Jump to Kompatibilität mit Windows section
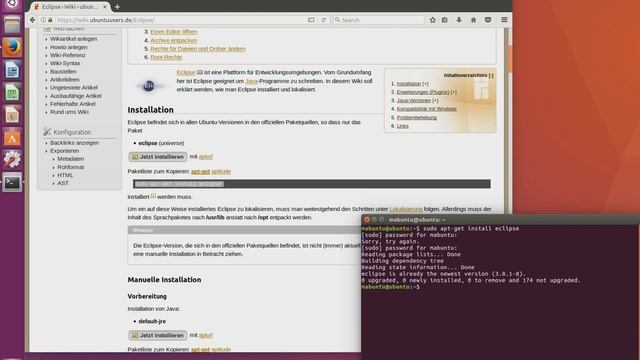 click(427, 109)
